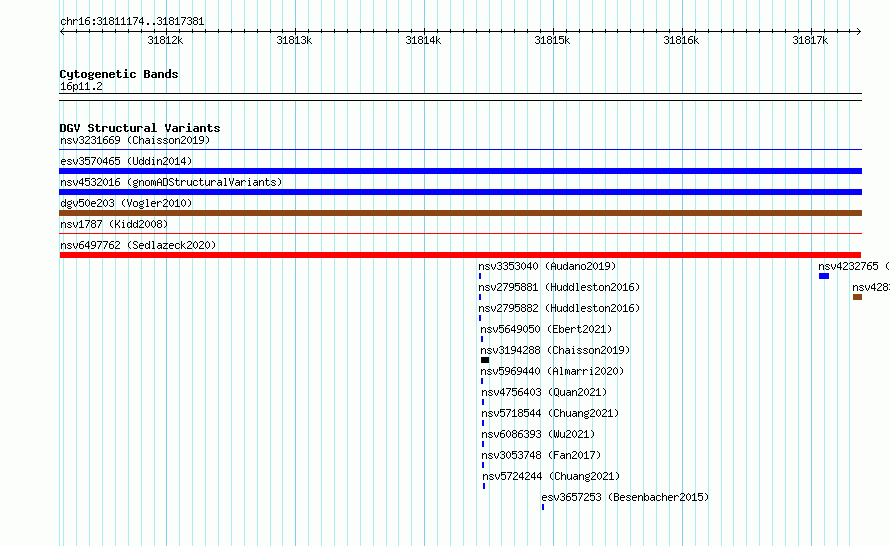890x546 pixels.
Task: Open nsv3053748 (Fan2017) variant
Action: pyautogui.click(x=541, y=455)
